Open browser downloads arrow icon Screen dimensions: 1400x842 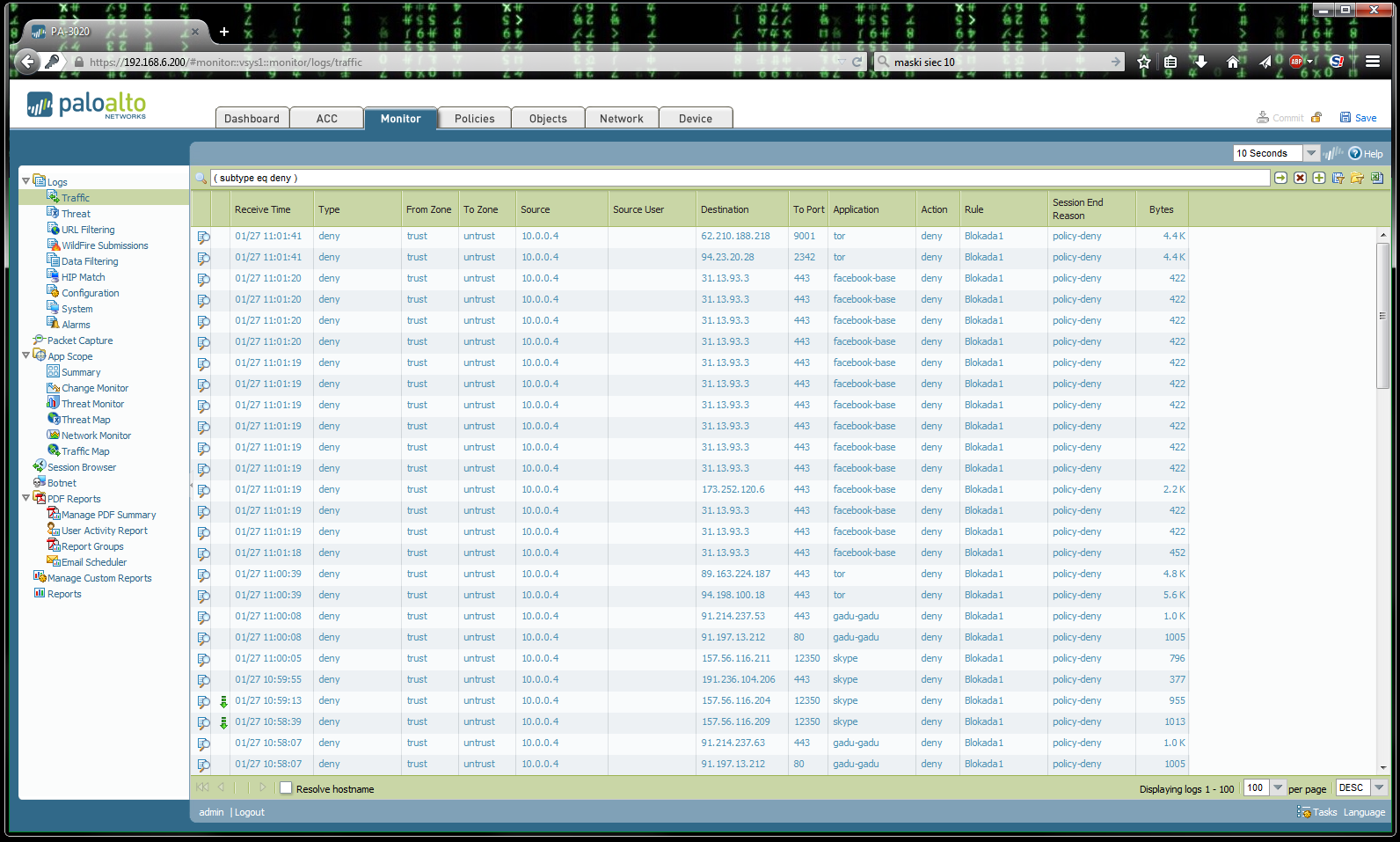click(x=1200, y=62)
